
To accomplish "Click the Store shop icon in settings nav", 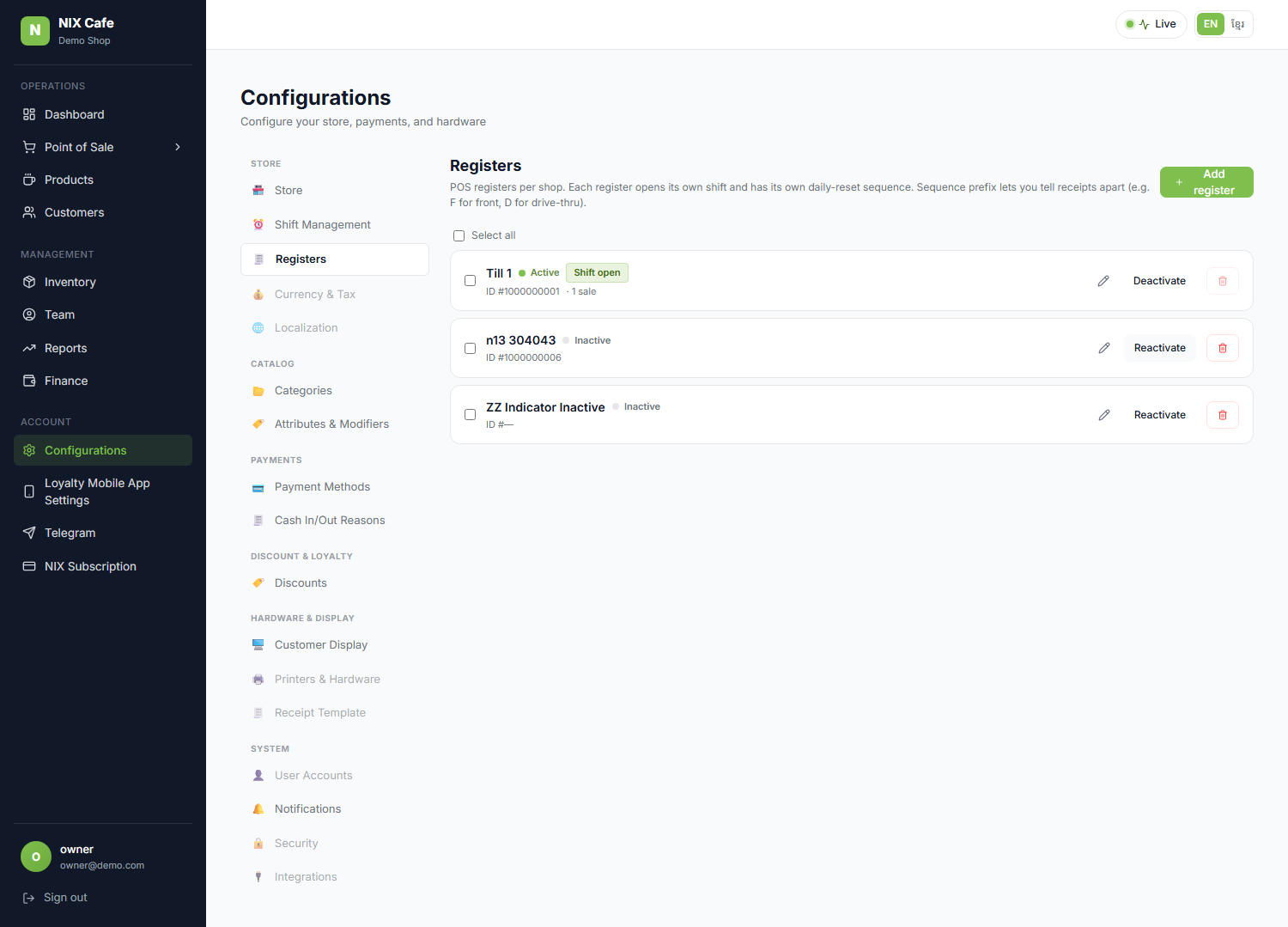I will [258, 191].
